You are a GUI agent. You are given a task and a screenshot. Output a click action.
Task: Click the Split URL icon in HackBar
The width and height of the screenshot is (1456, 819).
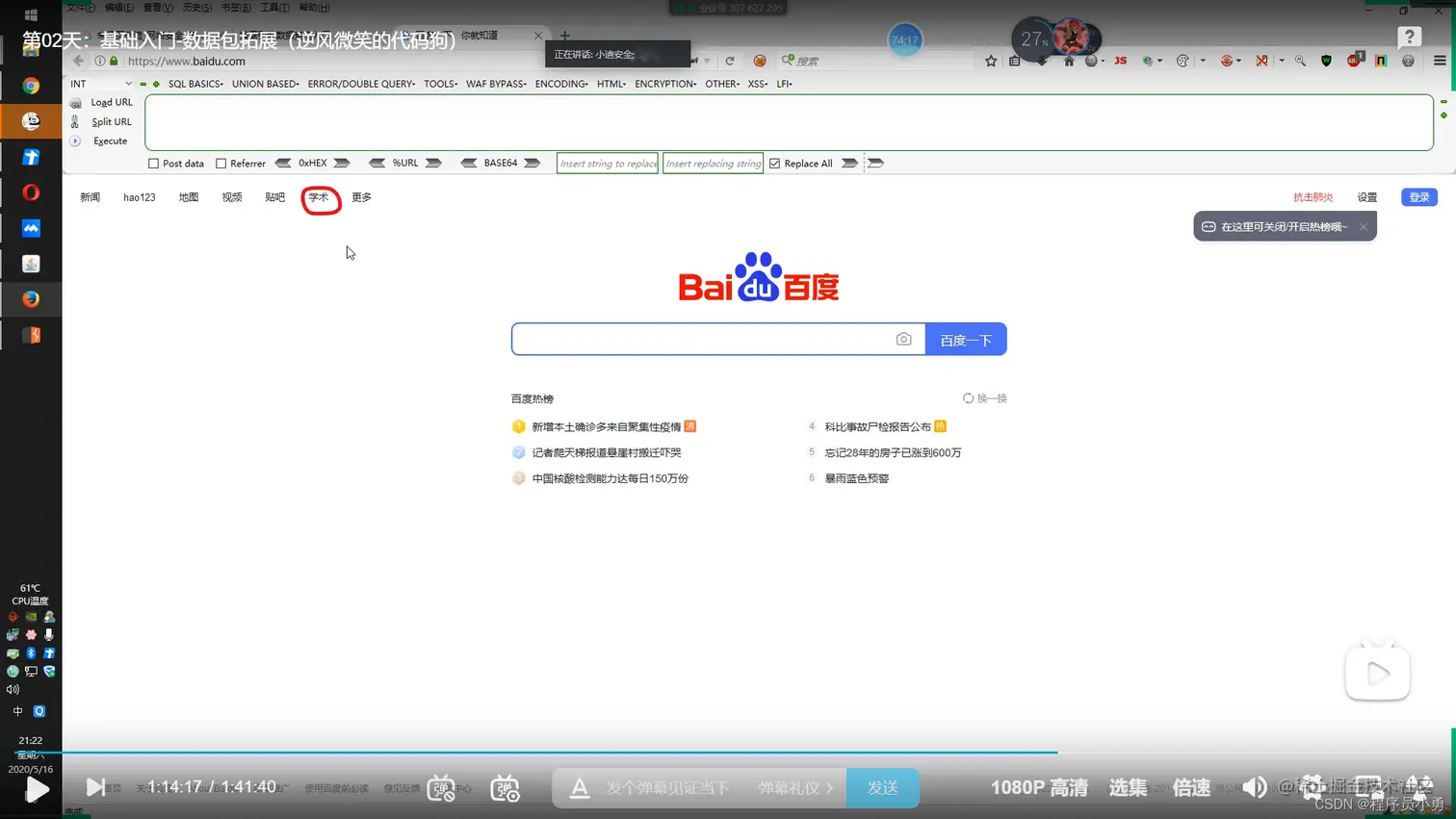(75, 122)
